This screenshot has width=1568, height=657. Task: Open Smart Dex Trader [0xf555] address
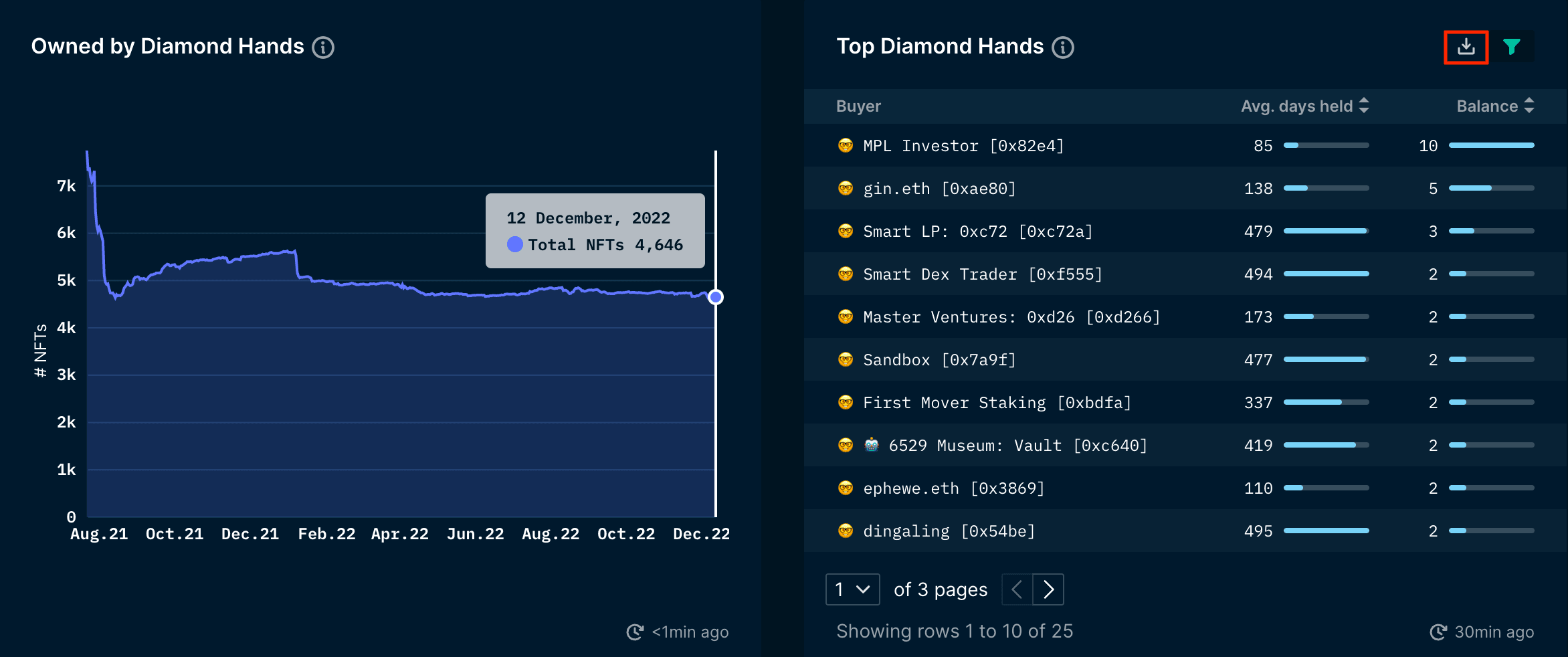point(982,274)
